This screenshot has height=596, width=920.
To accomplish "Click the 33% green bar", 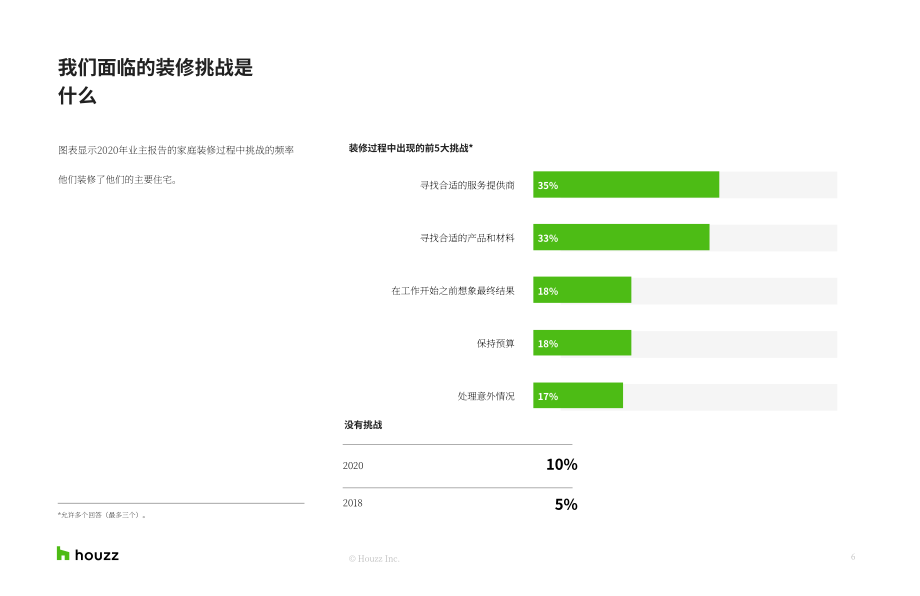I will pyautogui.click(x=621, y=238).
